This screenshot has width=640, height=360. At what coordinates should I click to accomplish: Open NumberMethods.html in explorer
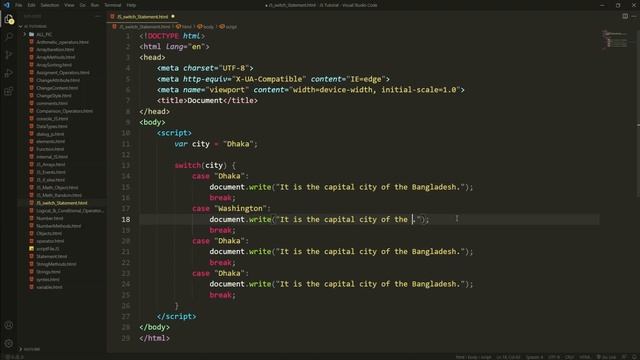pos(58,226)
